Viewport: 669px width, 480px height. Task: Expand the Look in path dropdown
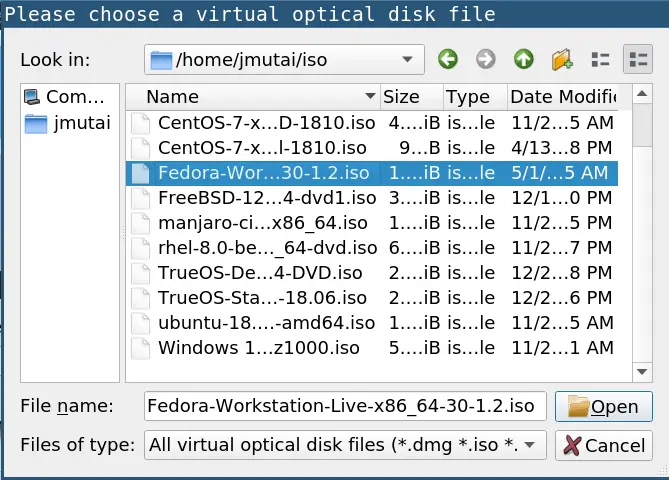coord(407,59)
